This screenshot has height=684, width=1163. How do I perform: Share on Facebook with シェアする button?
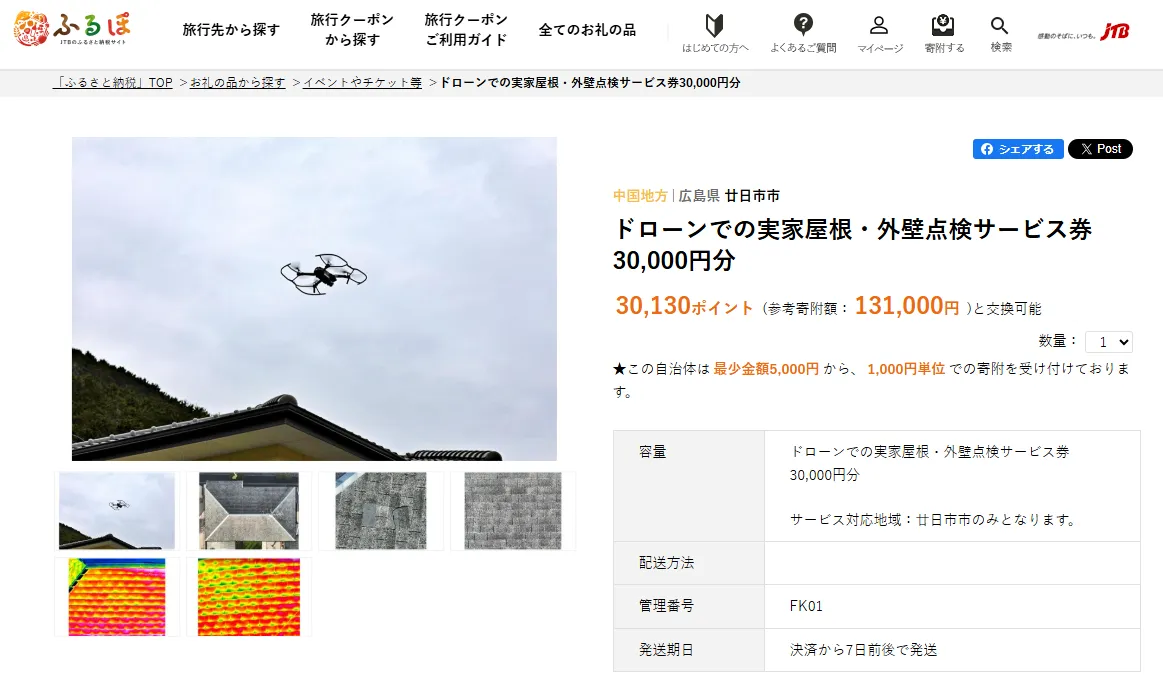(1018, 149)
